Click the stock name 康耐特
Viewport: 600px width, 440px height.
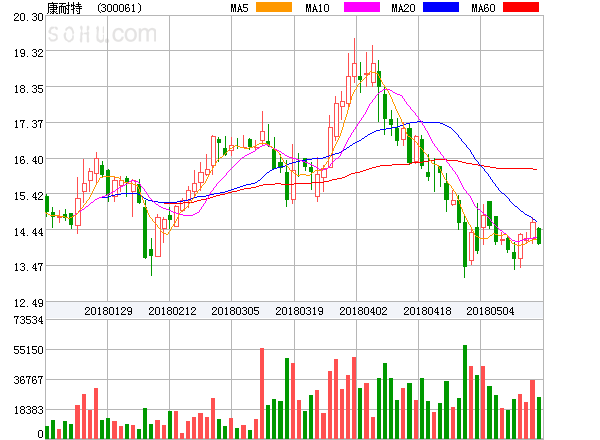coord(64,8)
